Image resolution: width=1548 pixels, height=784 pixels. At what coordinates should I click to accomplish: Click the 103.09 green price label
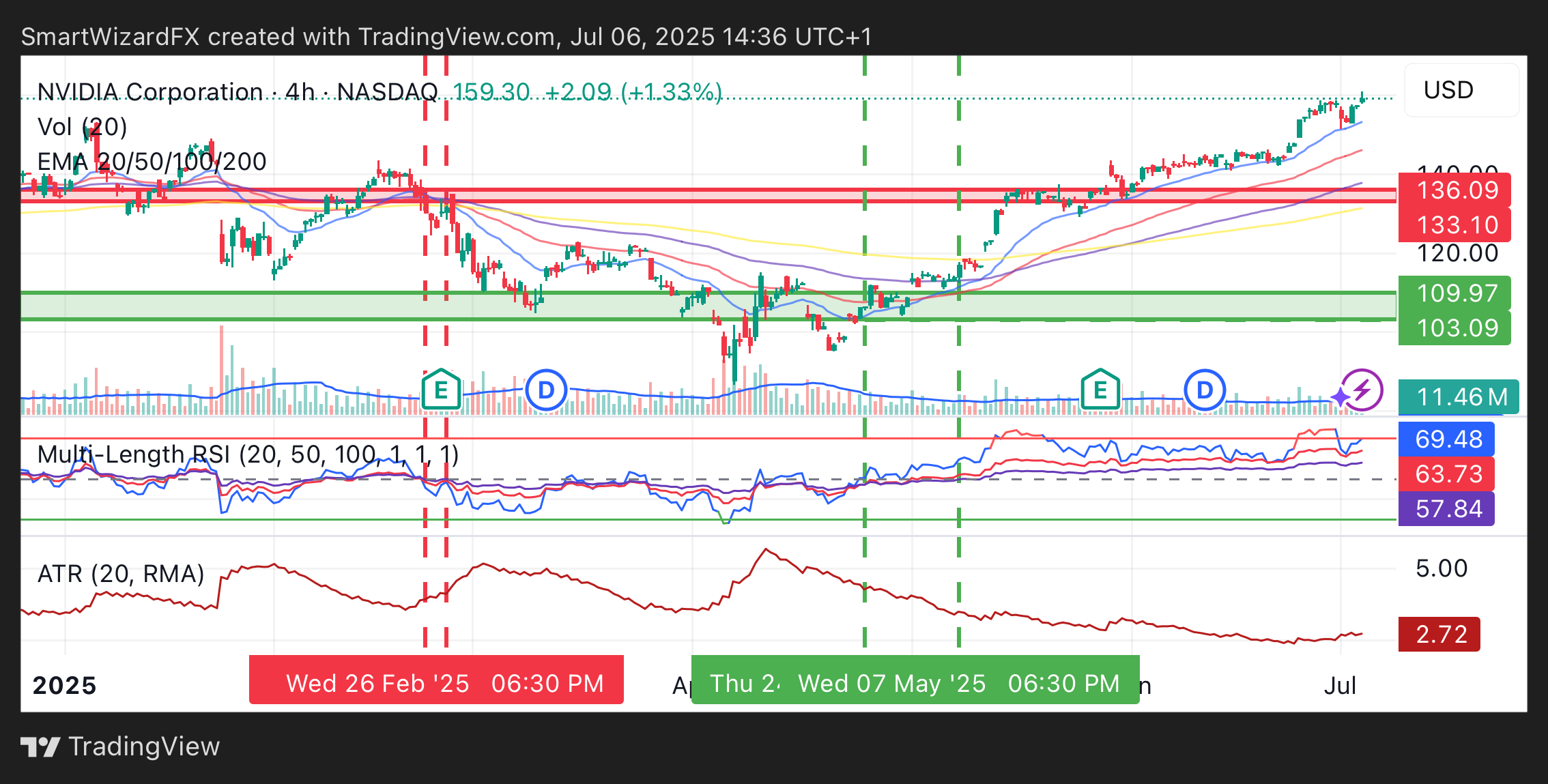[x=1454, y=328]
